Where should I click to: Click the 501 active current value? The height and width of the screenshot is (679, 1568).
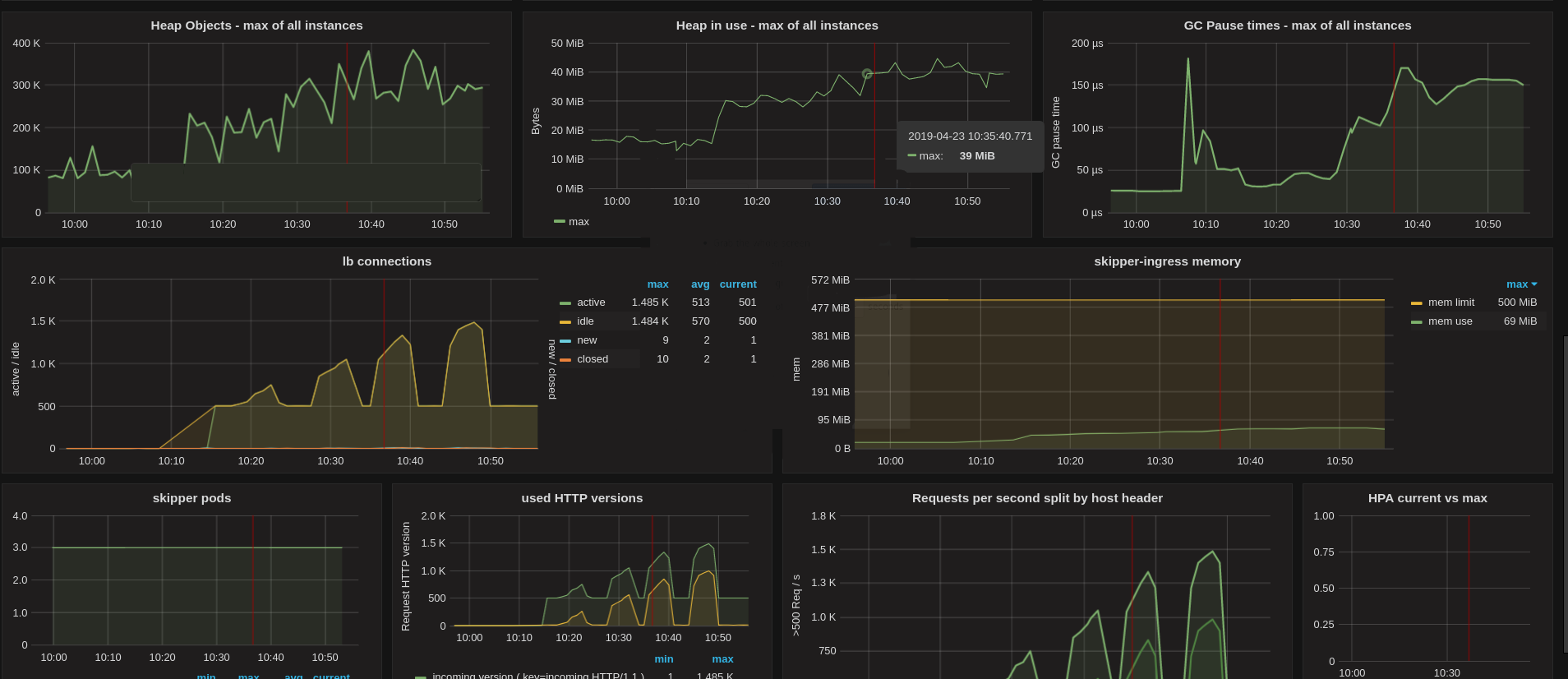point(747,303)
